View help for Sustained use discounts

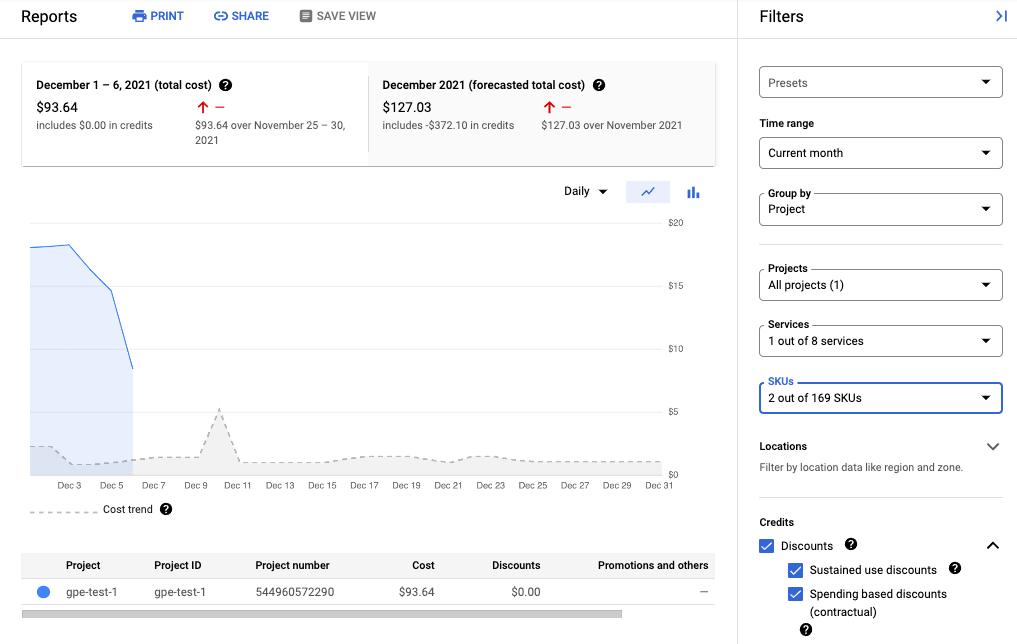coord(954,570)
